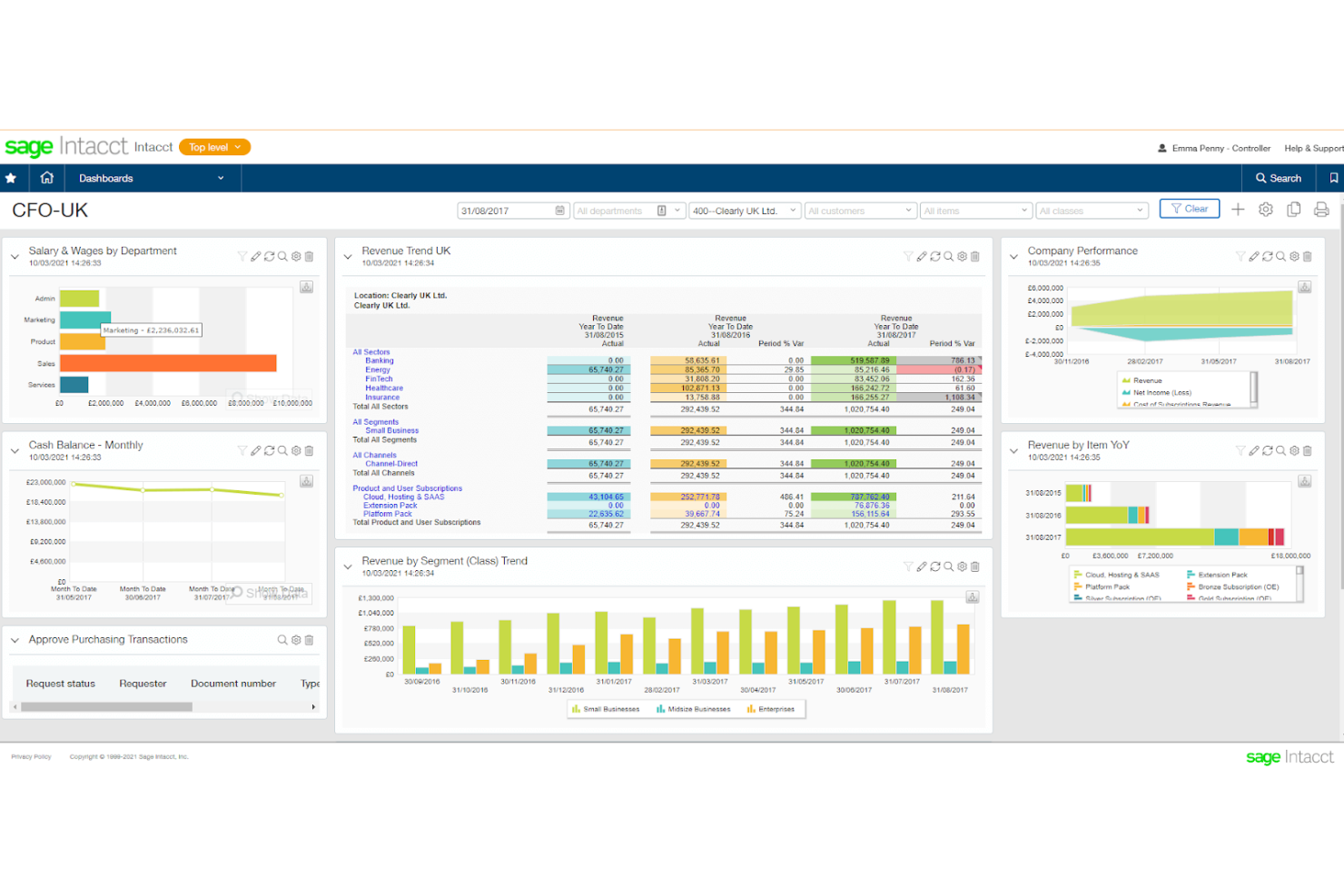
Task: Refresh Revenue by Item YoY panel
Action: click(x=1268, y=451)
